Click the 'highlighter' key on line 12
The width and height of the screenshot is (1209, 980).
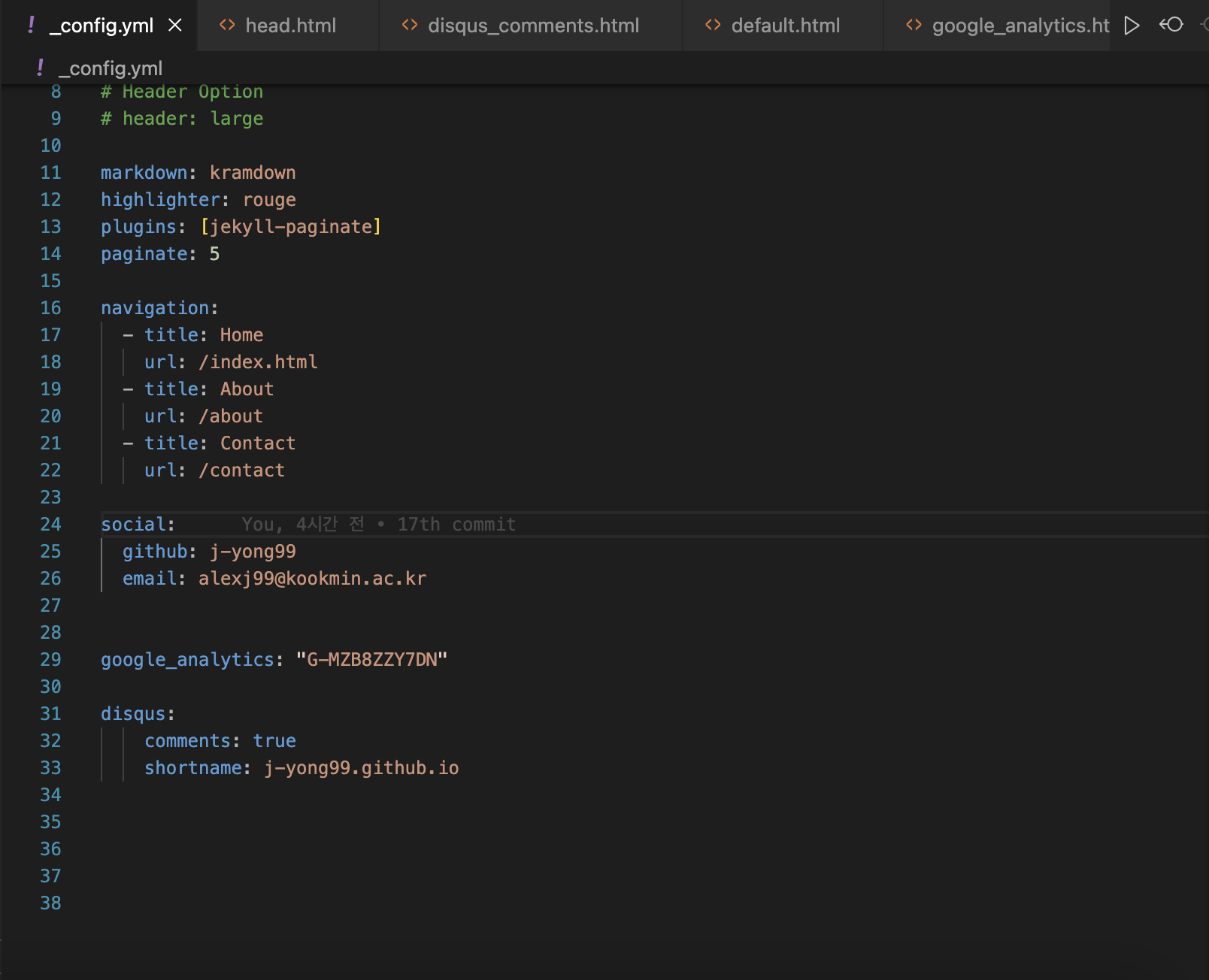pos(160,200)
